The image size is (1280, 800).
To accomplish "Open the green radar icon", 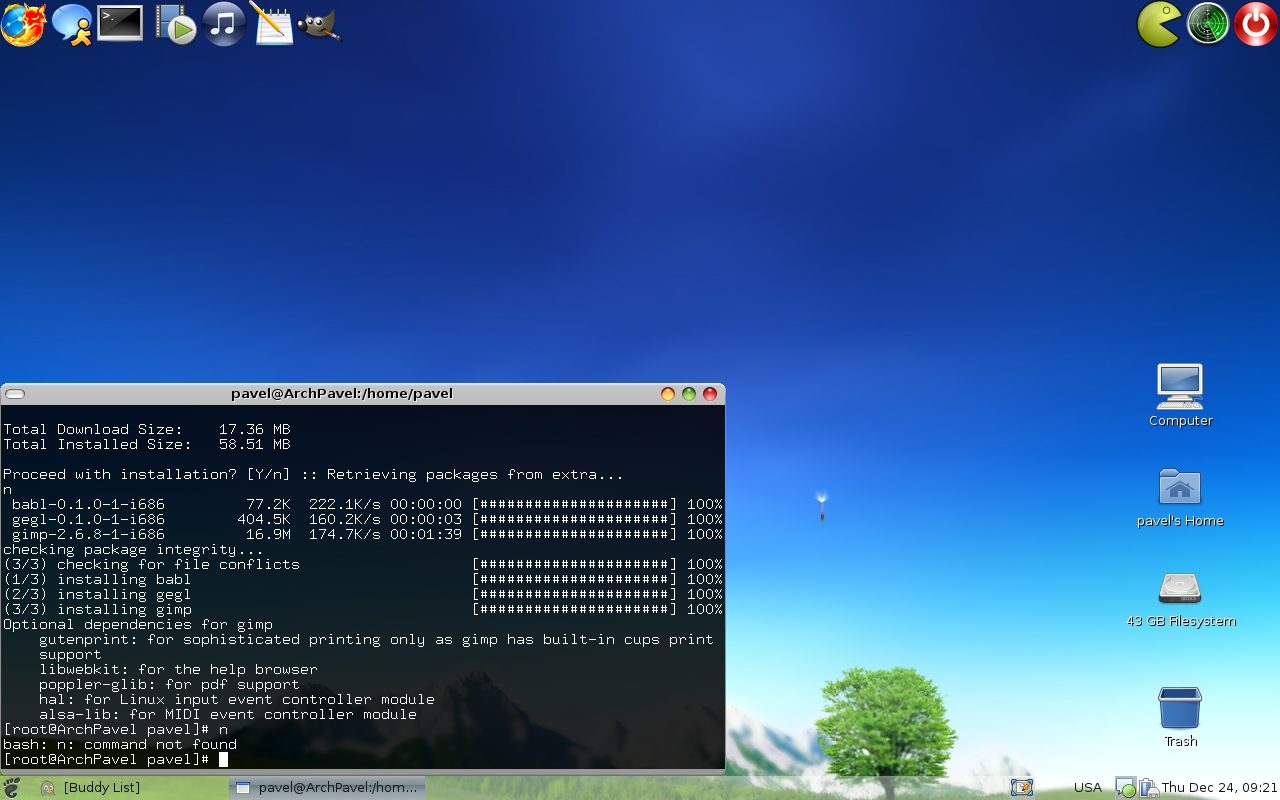I will pyautogui.click(x=1208, y=24).
